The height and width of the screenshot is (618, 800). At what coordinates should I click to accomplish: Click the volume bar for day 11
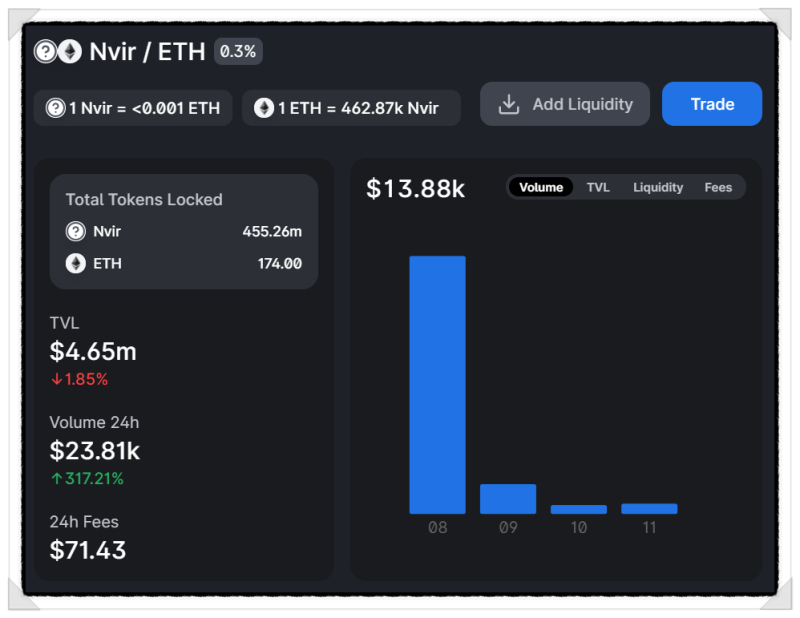[649, 508]
